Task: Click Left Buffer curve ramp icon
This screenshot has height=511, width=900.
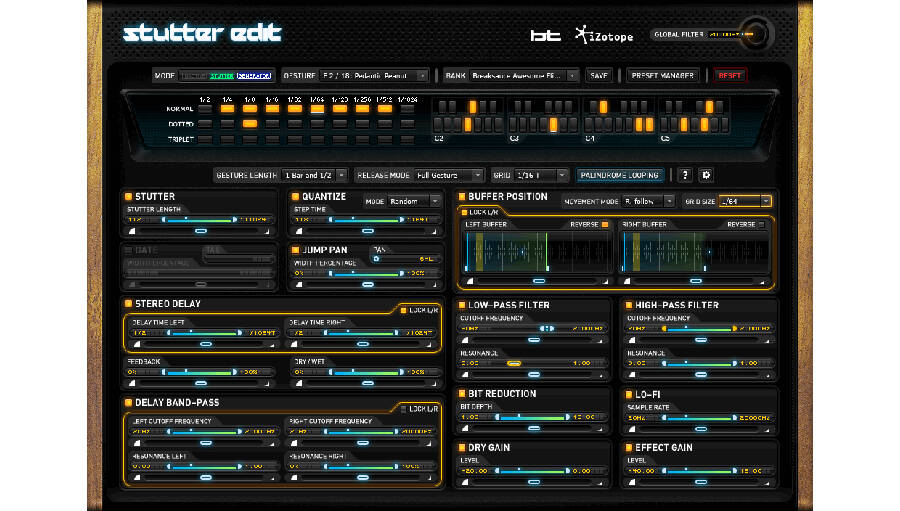Action: point(470,281)
